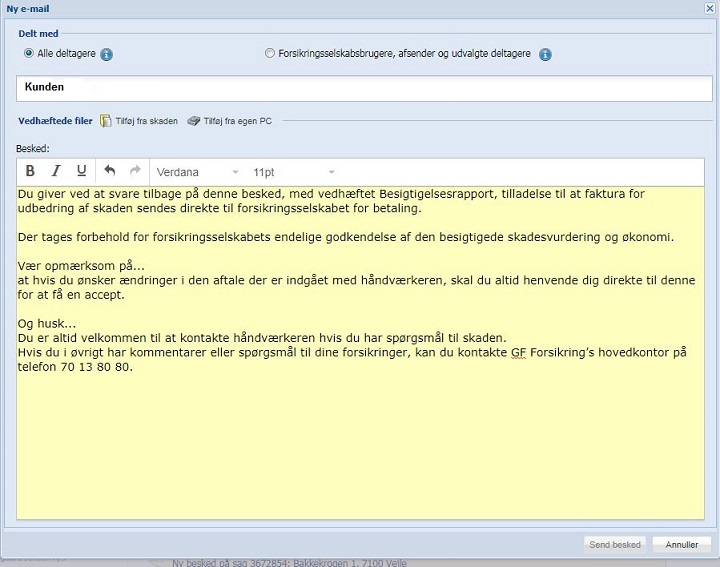The width and height of the screenshot is (720, 567).
Task: Click inside the yellow Besked text area
Action: [x=360, y=353]
